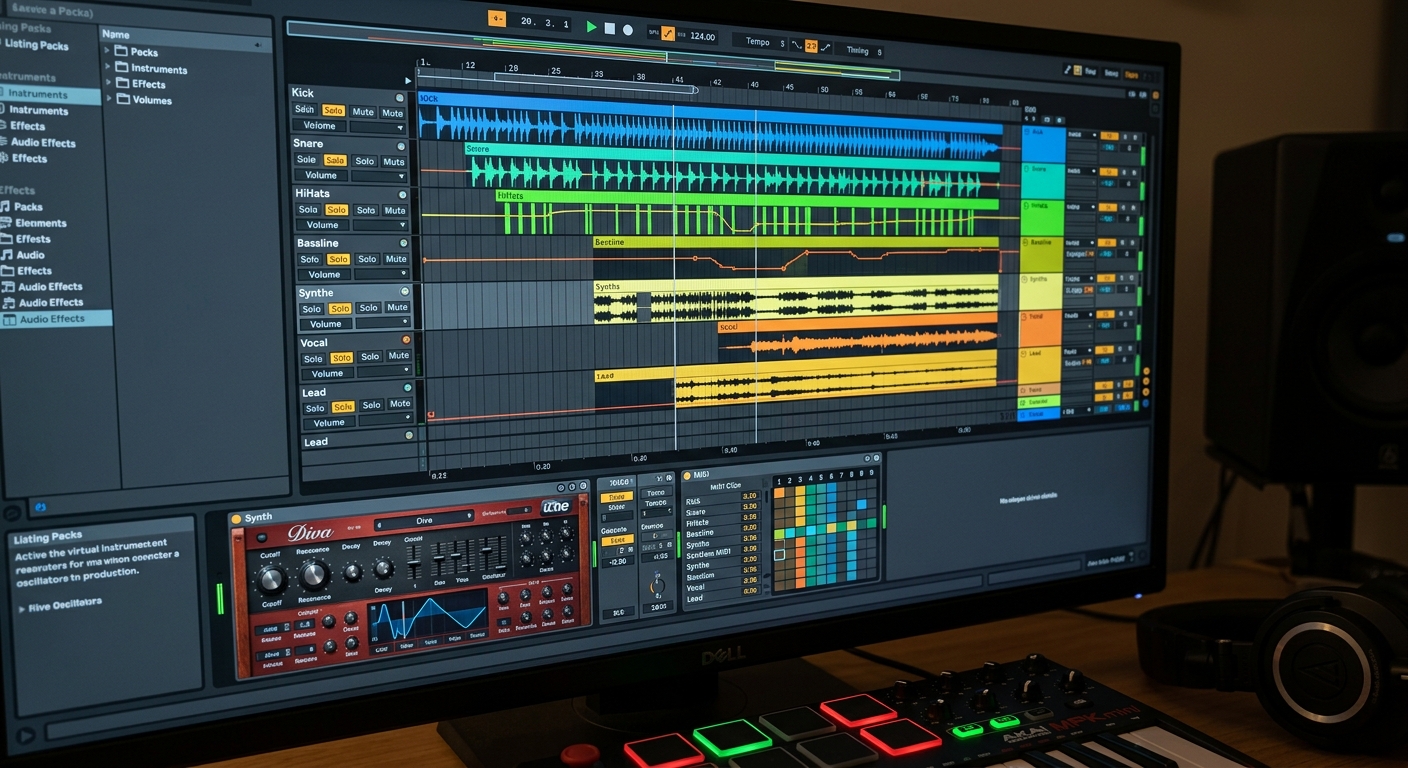Select the highlighted Audio Effects browser entry
This screenshot has height=768, width=1408.
pos(56,318)
